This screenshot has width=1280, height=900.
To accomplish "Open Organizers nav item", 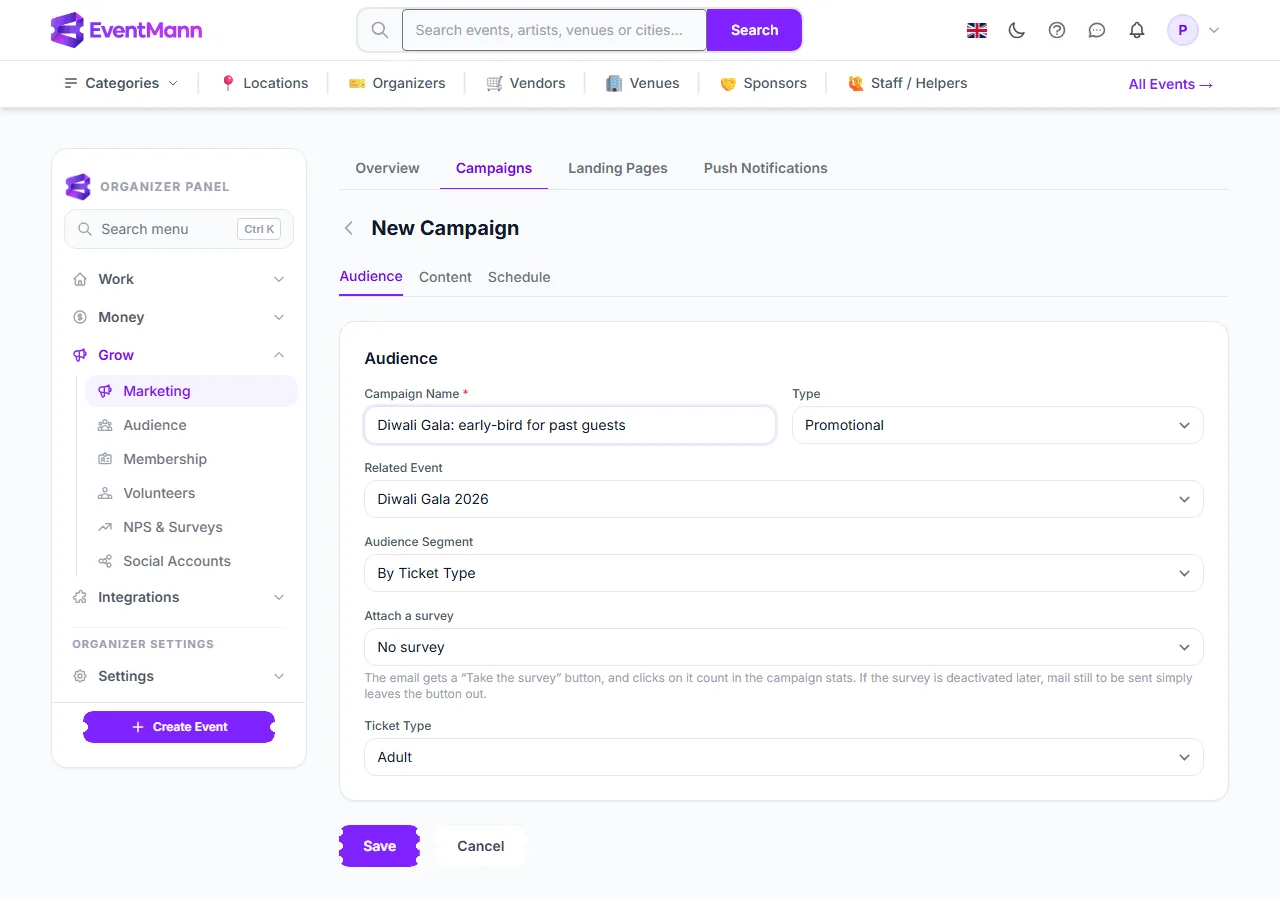I will tap(397, 83).
